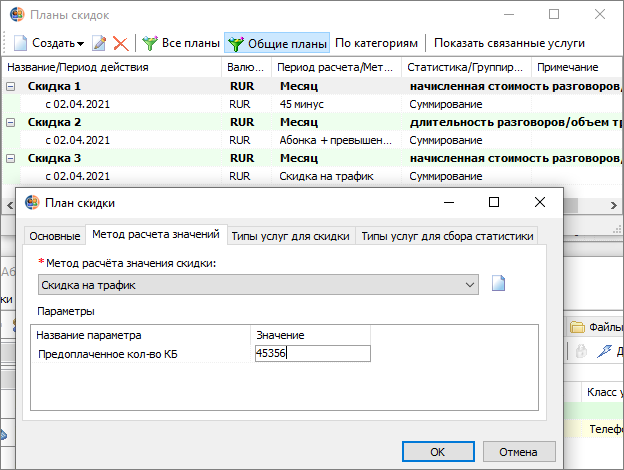
Task: Switch to Метод расчета значений tab
Action: pyautogui.click(x=156, y=234)
